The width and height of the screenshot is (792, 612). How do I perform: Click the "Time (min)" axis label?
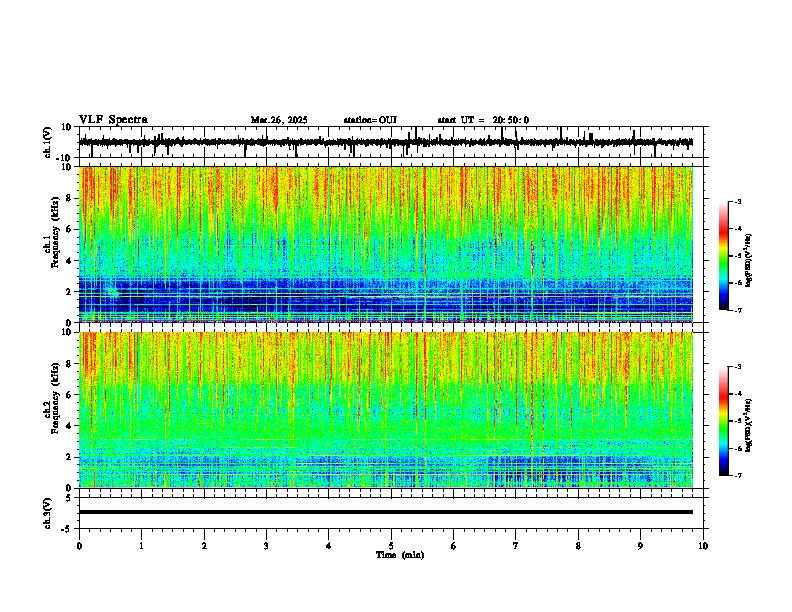pyautogui.click(x=400, y=555)
